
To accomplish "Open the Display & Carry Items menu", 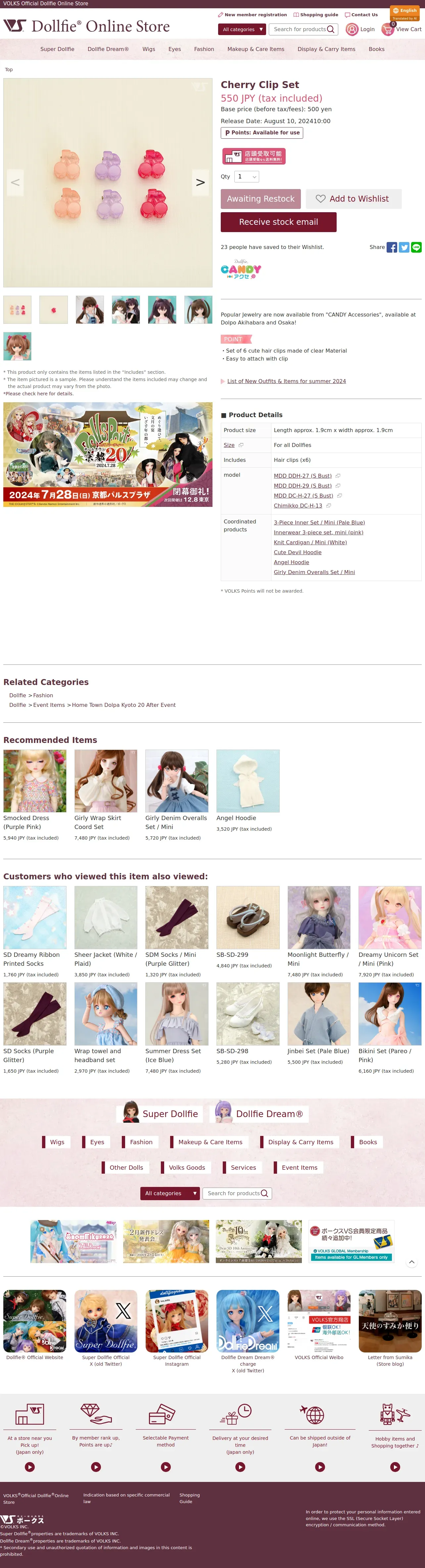I will point(326,49).
